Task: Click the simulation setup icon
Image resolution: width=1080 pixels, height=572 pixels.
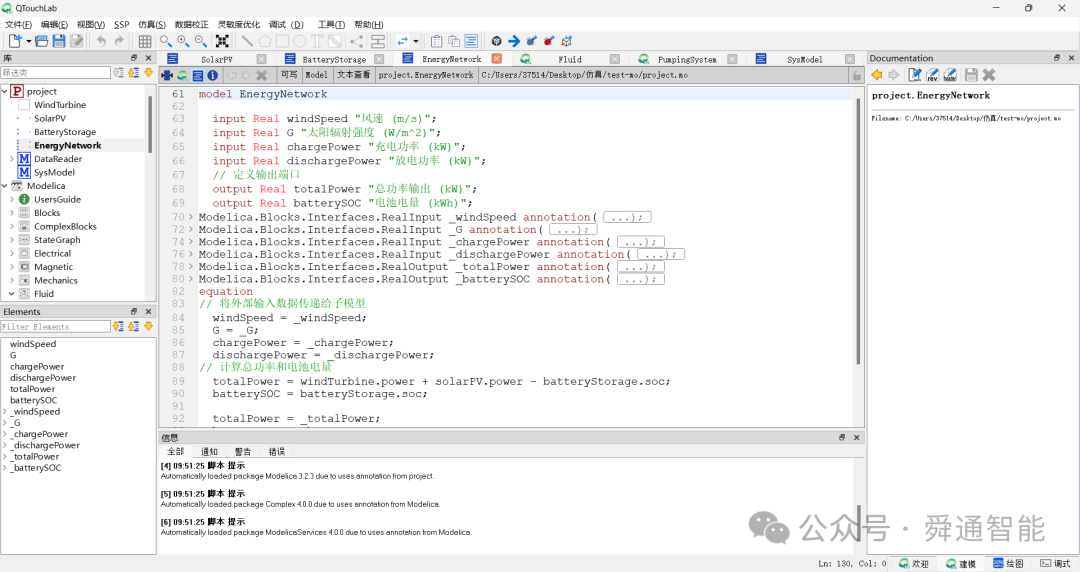Action: [531, 41]
